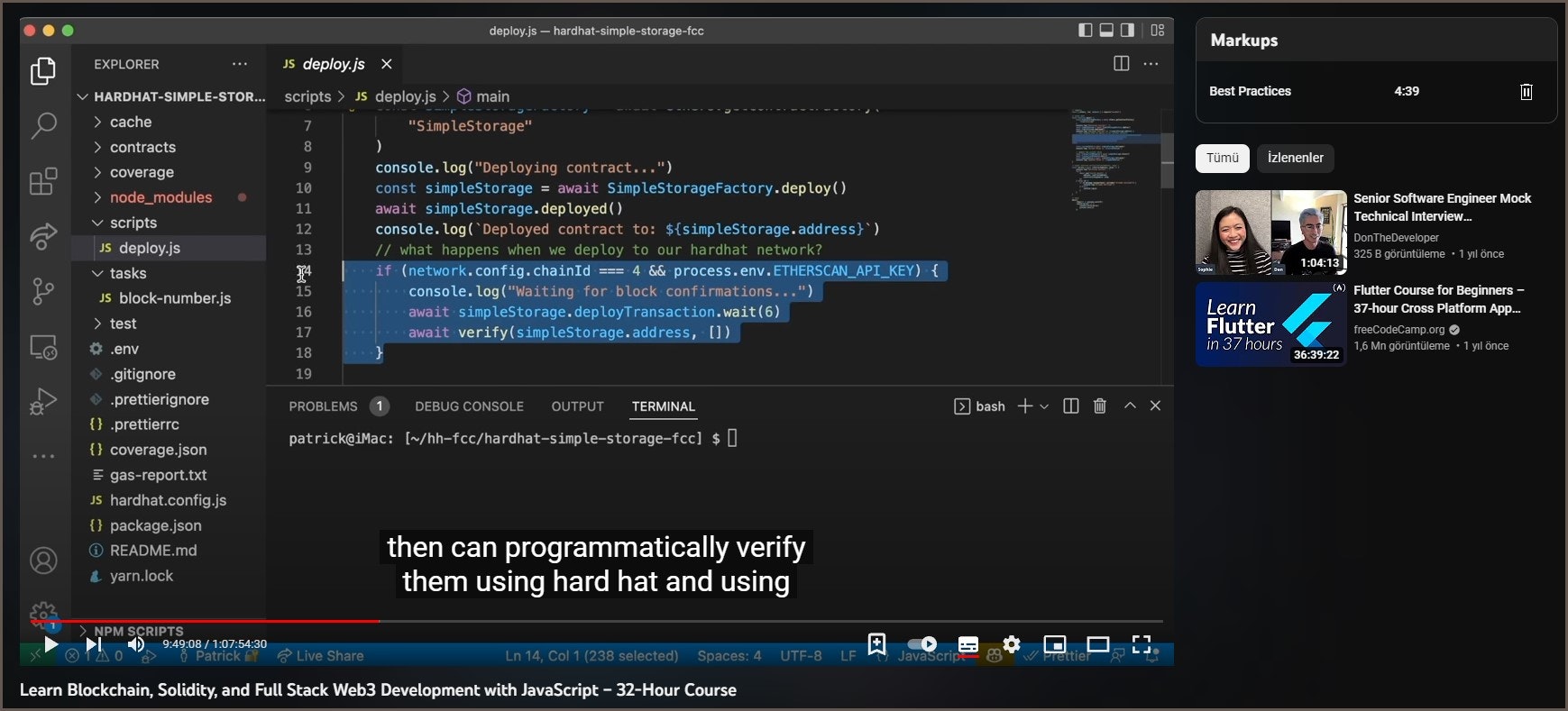Screen dimensions: 1568x711
Task: Open the Run and Debug view
Action: pyautogui.click(x=43, y=401)
